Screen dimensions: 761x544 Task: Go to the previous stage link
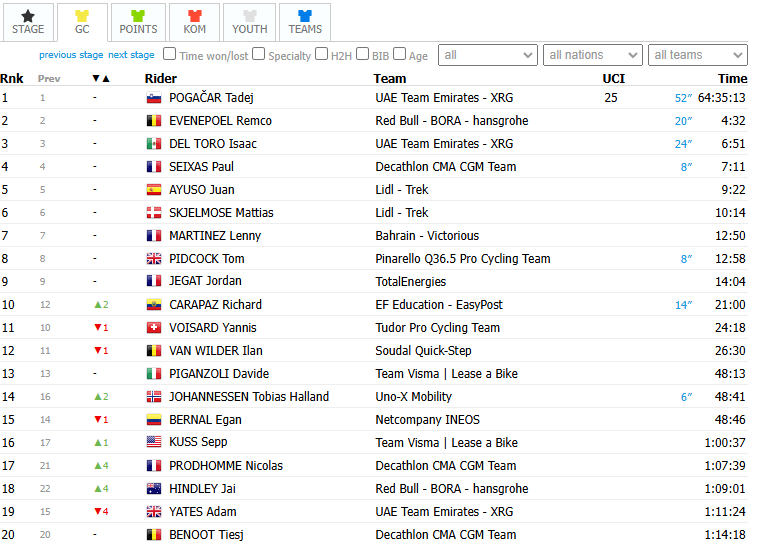pos(71,55)
